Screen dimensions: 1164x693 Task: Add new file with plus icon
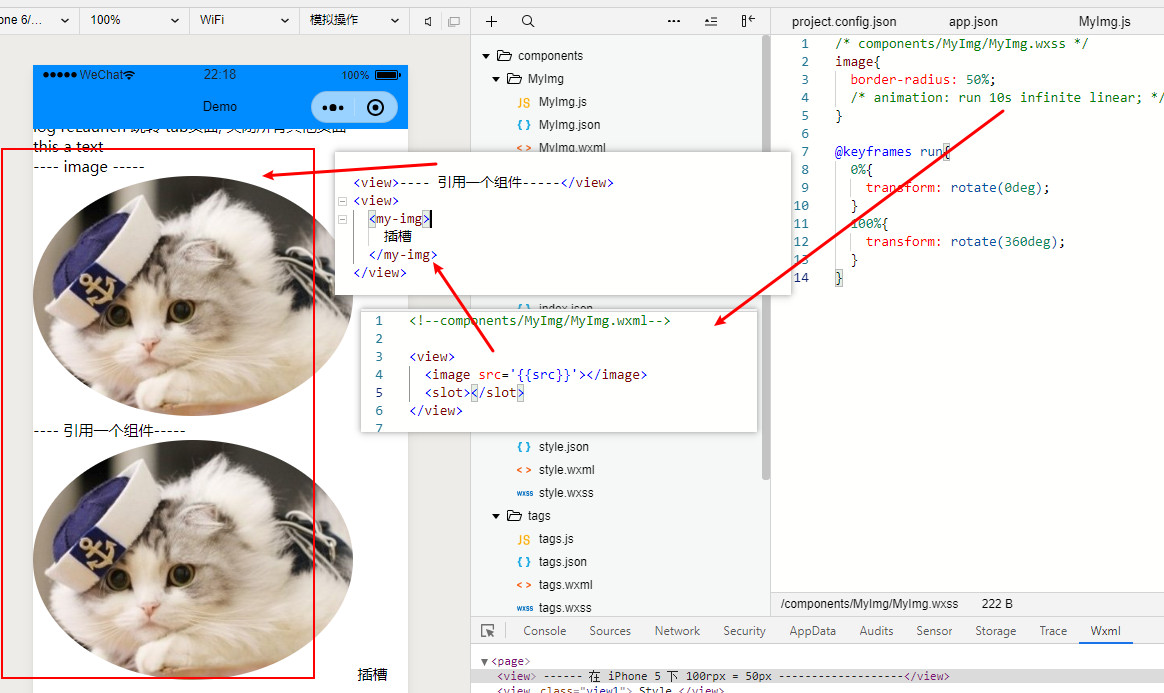coord(491,22)
